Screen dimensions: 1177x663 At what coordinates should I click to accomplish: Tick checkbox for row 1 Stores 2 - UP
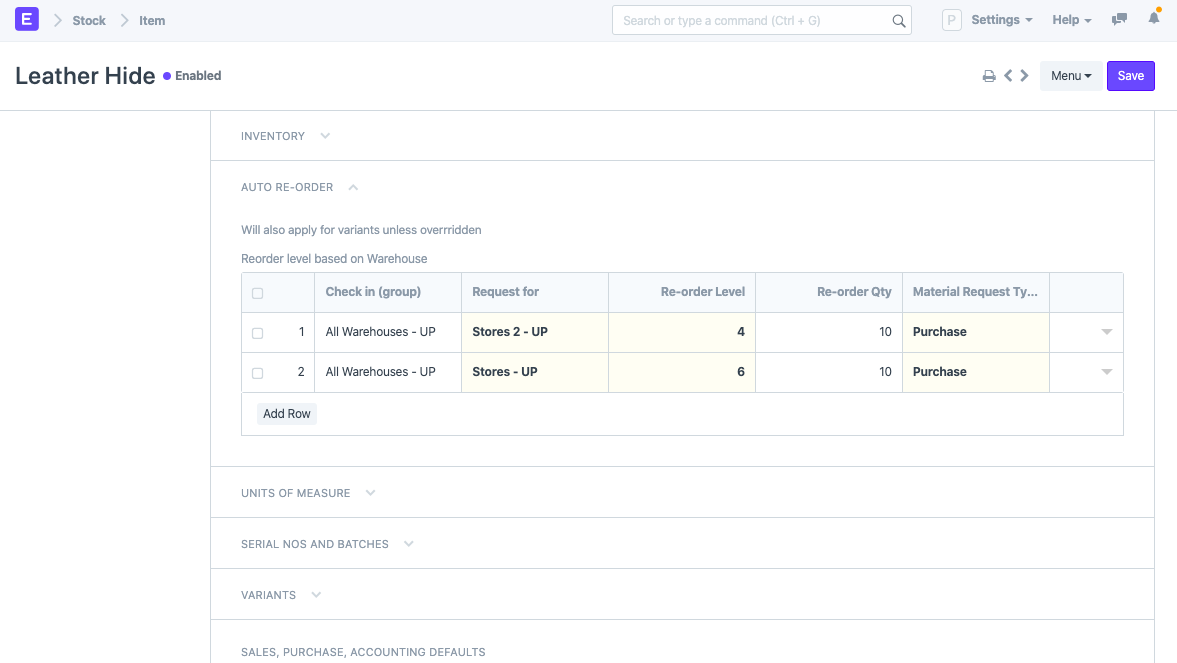pyautogui.click(x=258, y=333)
